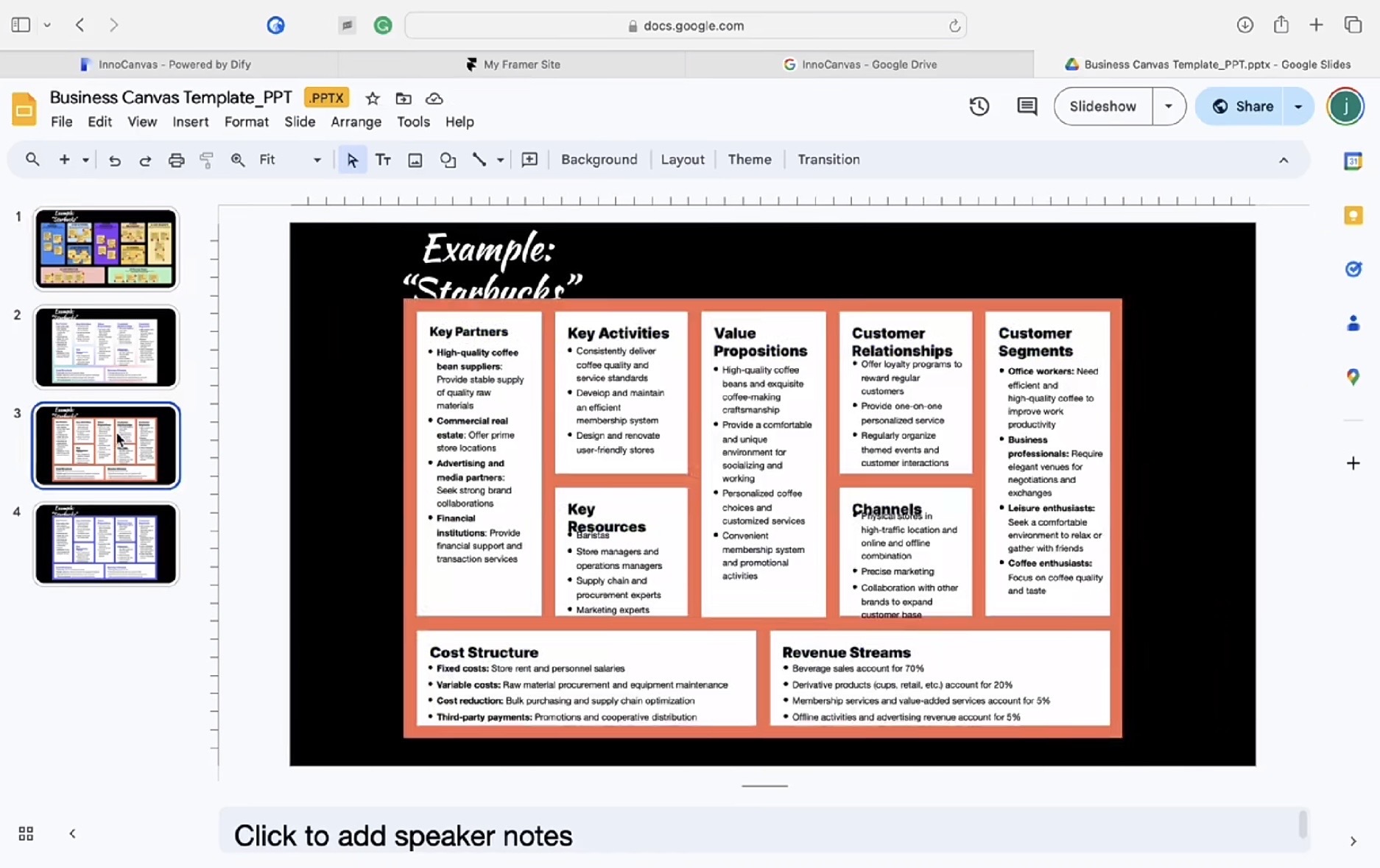This screenshot has height=868, width=1380.
Task: Switch to grid view icon
Action: point(26,833)
